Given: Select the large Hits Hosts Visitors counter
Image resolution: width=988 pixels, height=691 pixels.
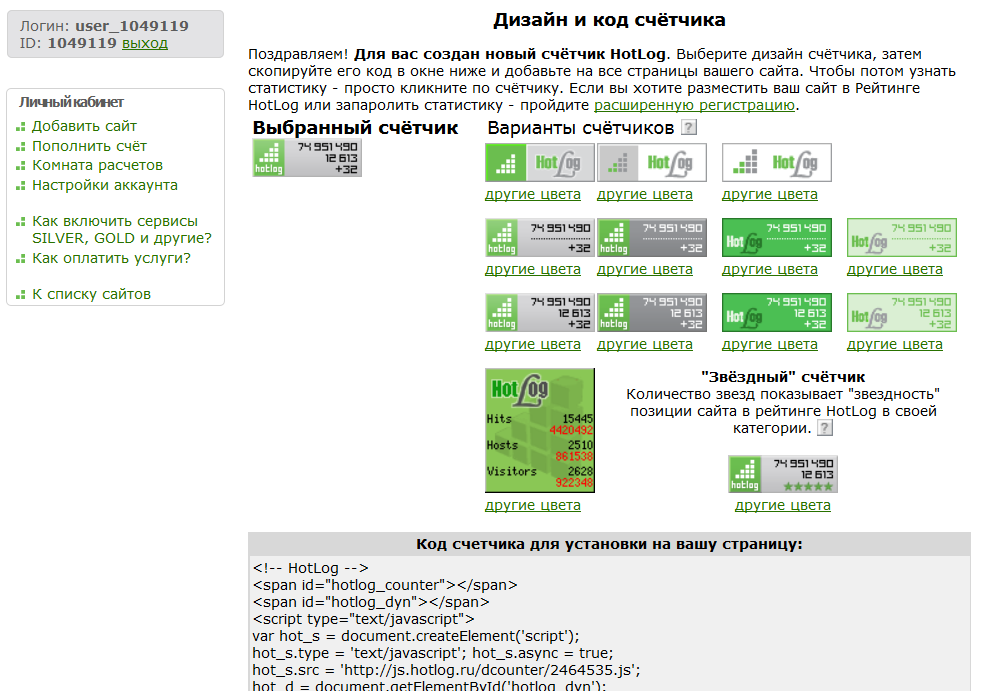Looking at the screenshot, I should [x=540, y=430].
